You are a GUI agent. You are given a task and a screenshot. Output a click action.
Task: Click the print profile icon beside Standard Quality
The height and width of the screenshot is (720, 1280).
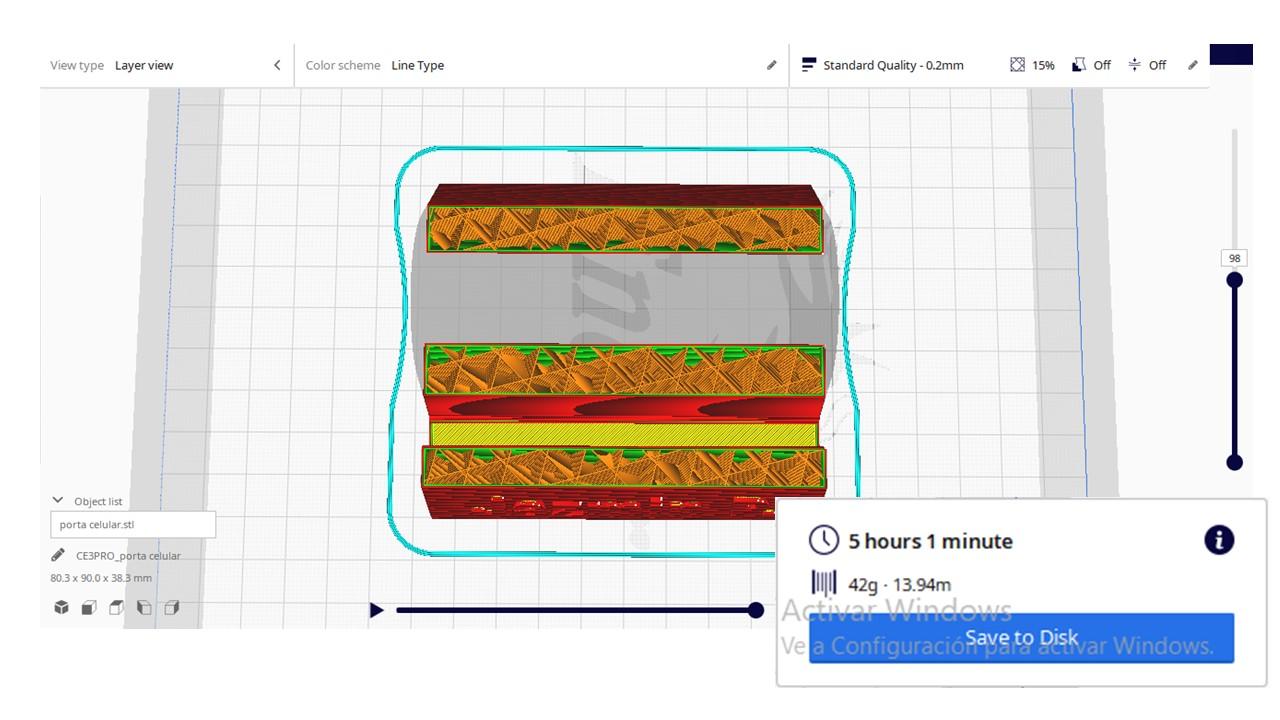tap(809, 65)
